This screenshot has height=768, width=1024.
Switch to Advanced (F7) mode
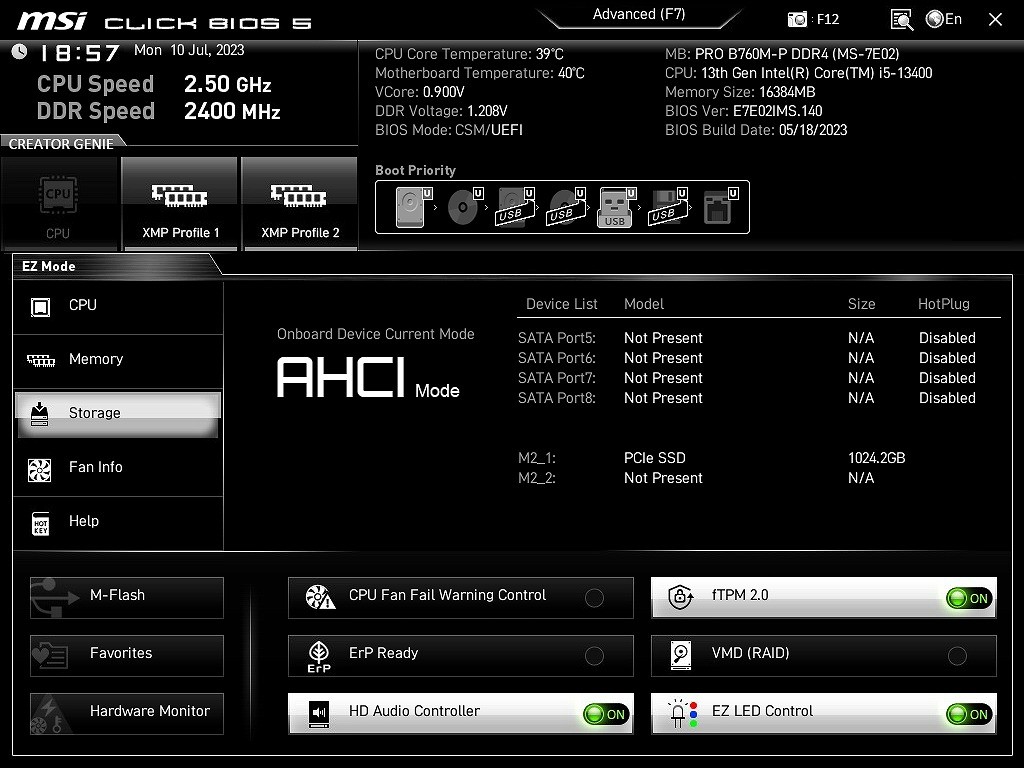(x=639, y=14)
